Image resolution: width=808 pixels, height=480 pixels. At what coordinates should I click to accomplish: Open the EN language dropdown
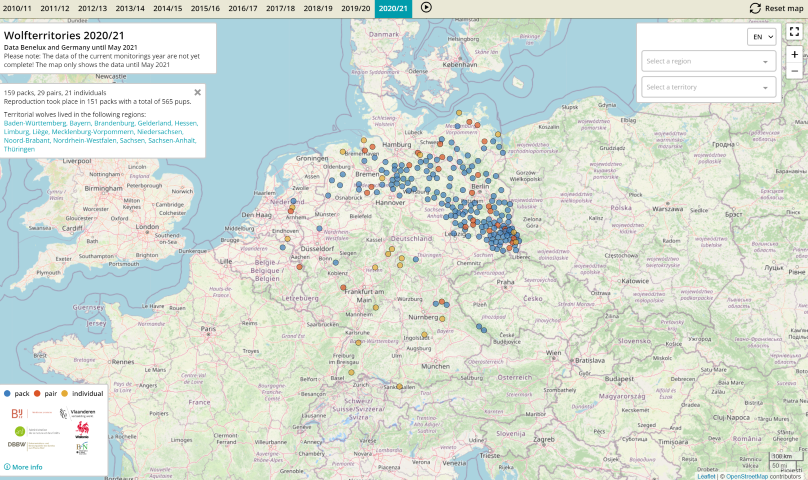tap(761, 37)
